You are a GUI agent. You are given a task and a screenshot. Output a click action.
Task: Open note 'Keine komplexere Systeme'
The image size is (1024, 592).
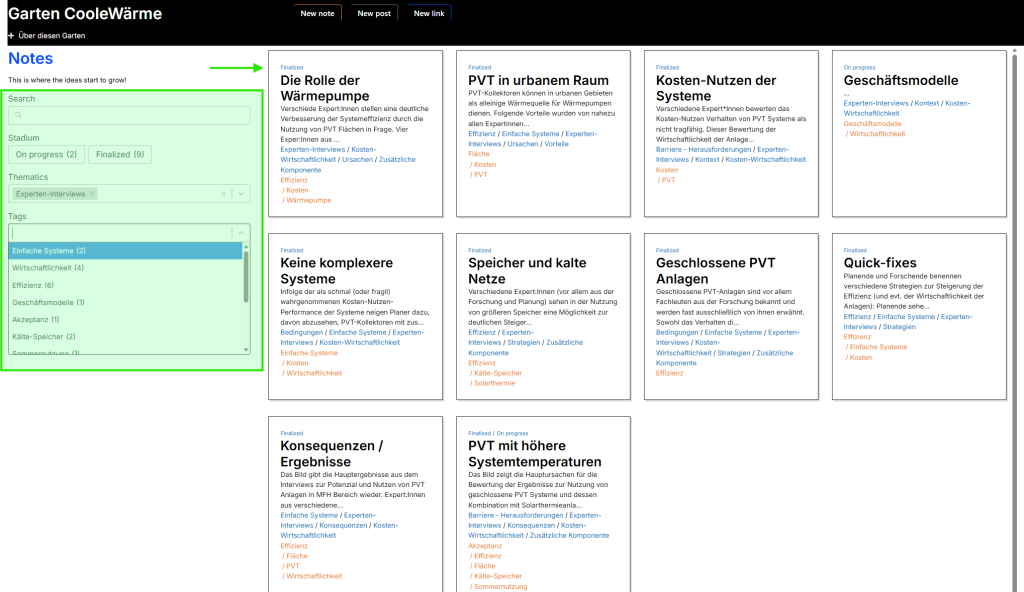(336, 271)
